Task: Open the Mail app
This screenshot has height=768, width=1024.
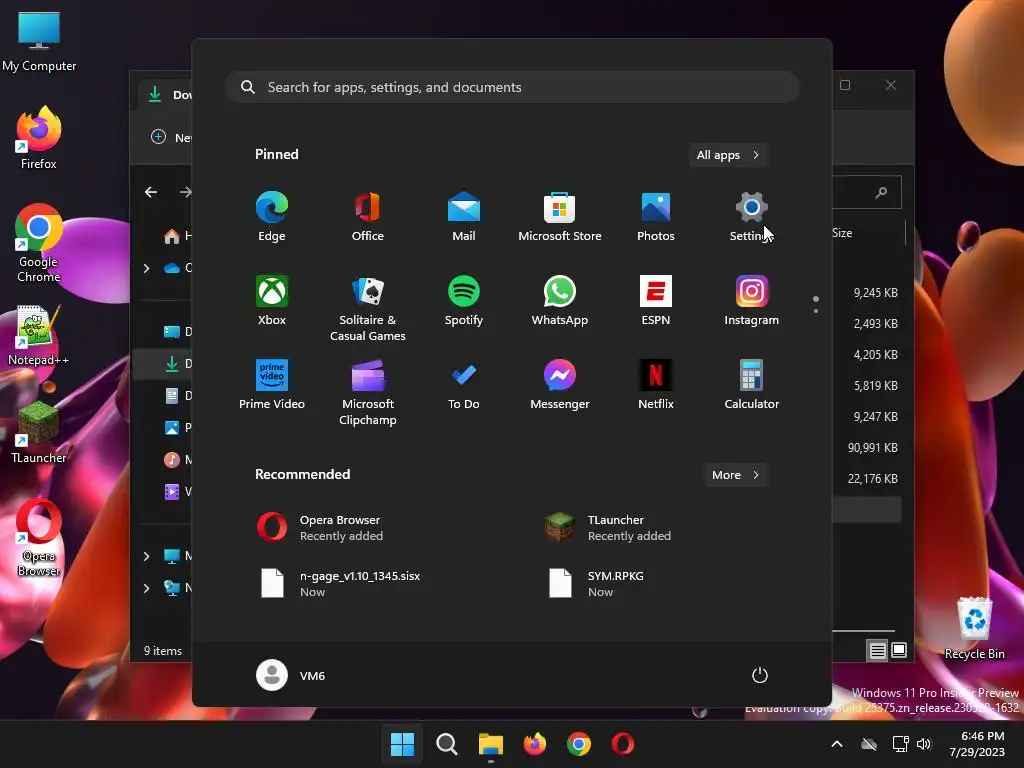Action: point(464,217)
